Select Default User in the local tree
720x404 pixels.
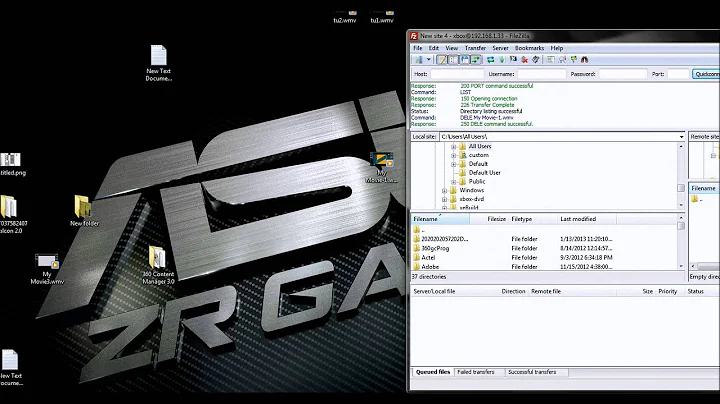(484, 173)
